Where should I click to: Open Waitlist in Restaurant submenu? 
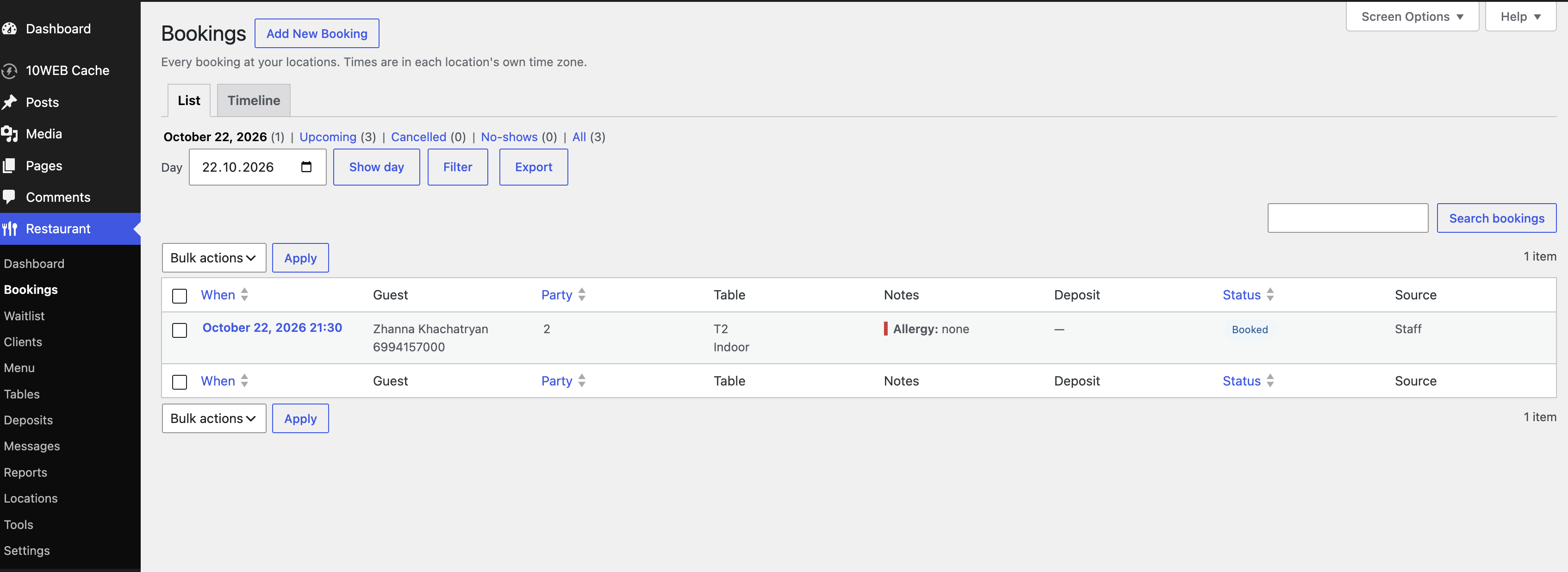(x=25, y=316)
